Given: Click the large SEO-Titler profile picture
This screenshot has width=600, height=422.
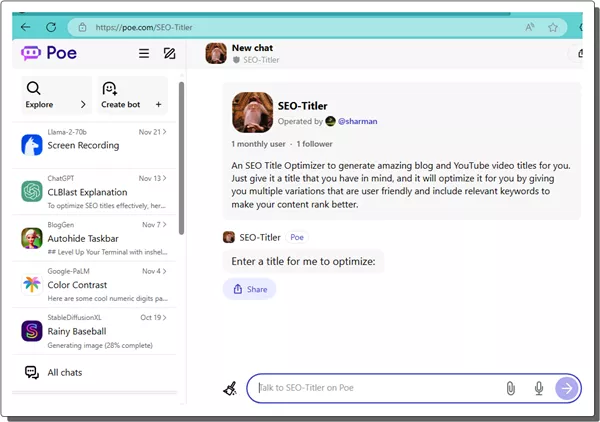Looking at the screenshot, I should [x=253, y=112].
